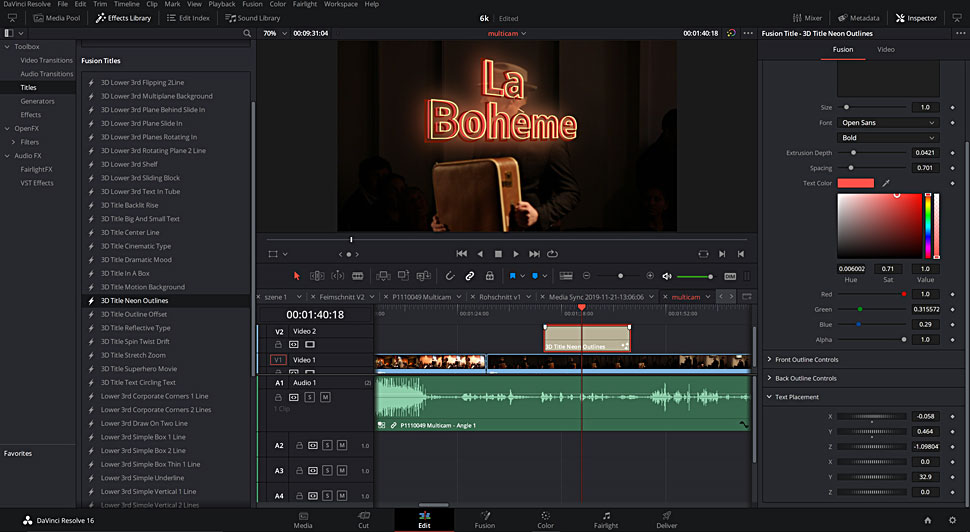Pick color with the eyedropper icon
The height and width of the screenshot is (532, 970).
[886, 183]
